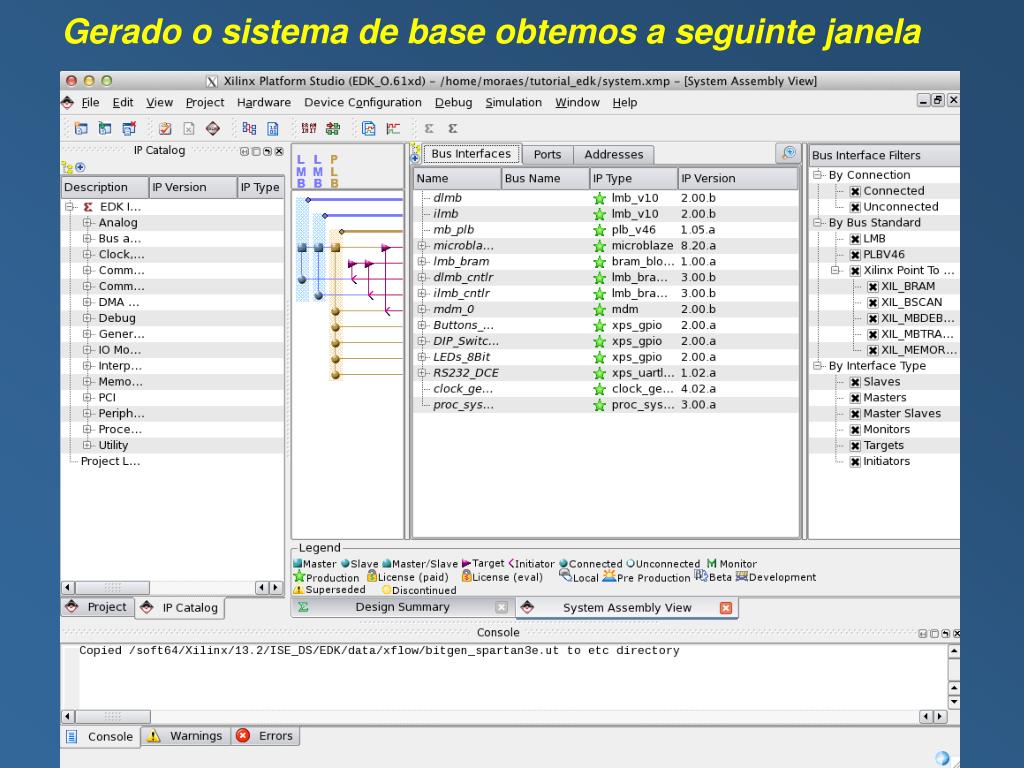1024x768 pixels.
Task: Click the Close Project toolbar icon with red X
Action: coord(129,129)
